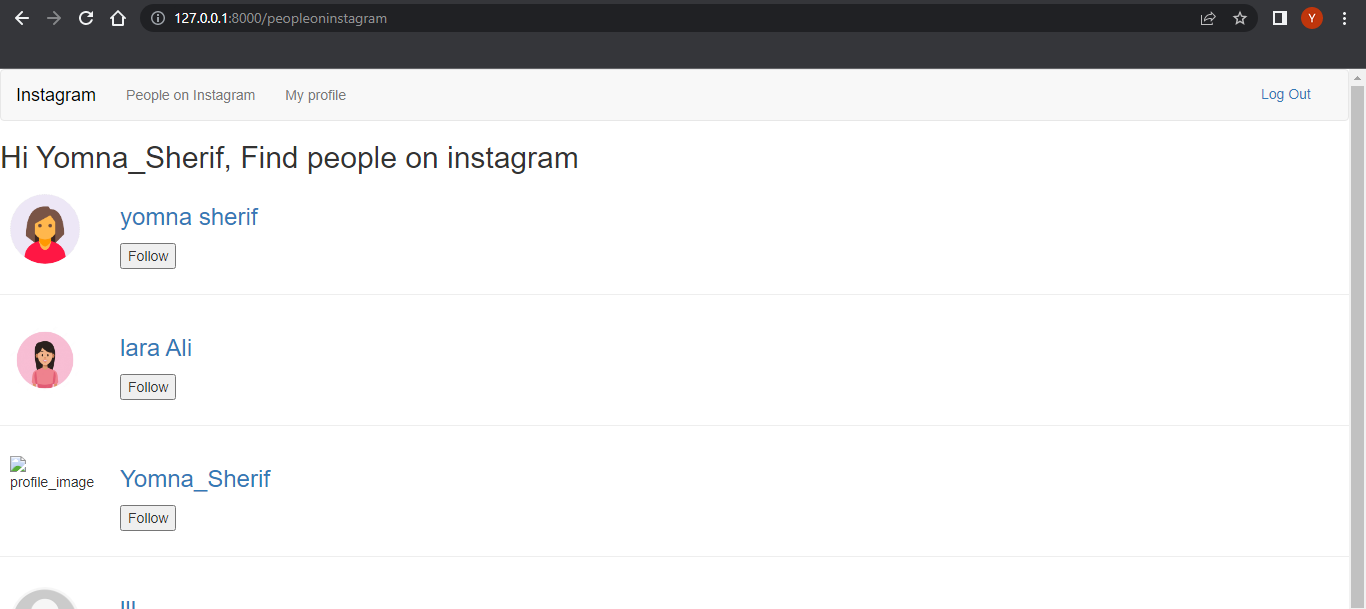
Task: Open the browser home page icon
Action: coord(117,18)
